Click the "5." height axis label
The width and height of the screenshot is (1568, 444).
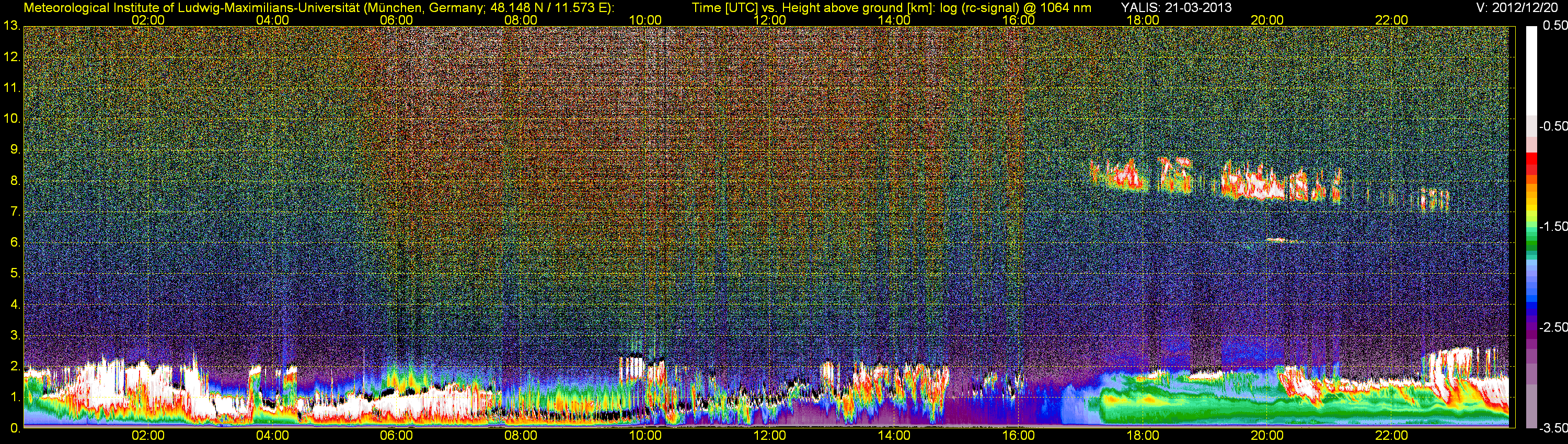[x=15, y=274]
